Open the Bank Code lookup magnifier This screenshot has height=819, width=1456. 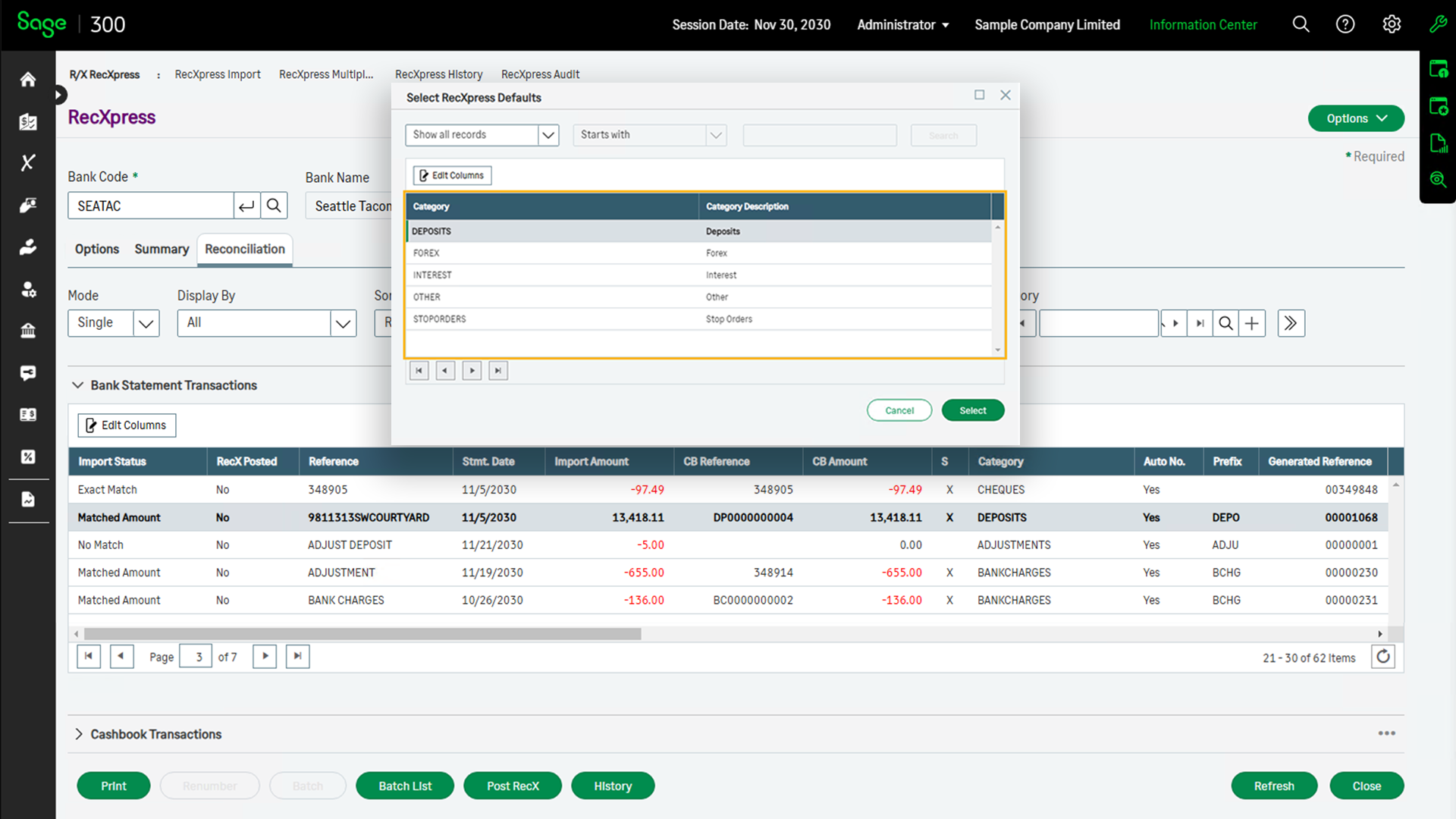tap(274, 205)
